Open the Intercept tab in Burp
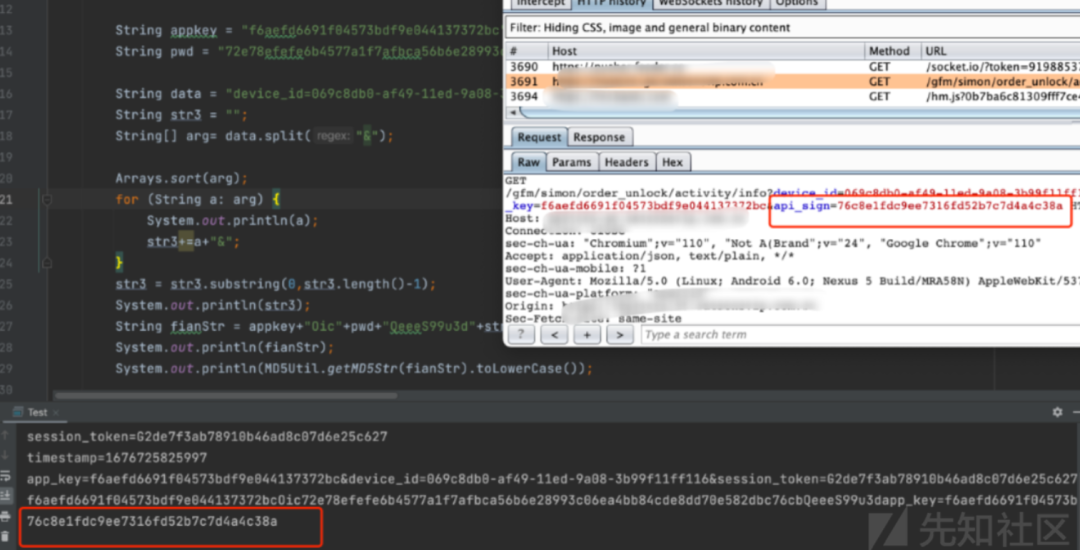Viewport: 1080px width, 550px height. pyautogui.click(x=539, y=3)
